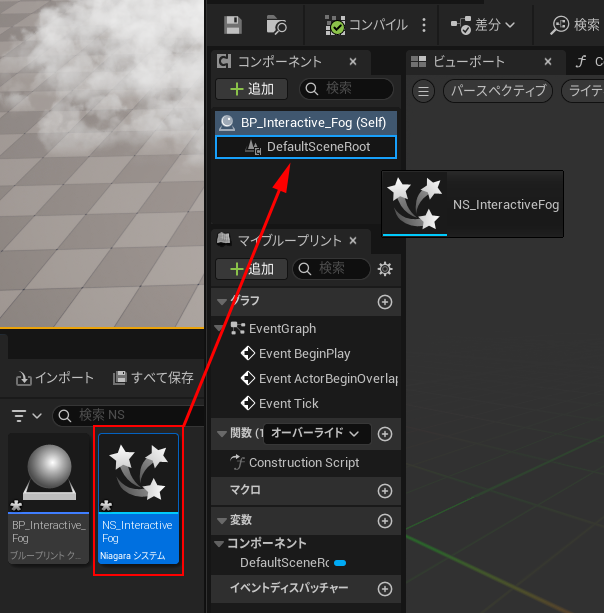Viewport: 604px width, 613px height.
Task: Select DefaultSceneRoot in the component tree
Action: point(318,147)
